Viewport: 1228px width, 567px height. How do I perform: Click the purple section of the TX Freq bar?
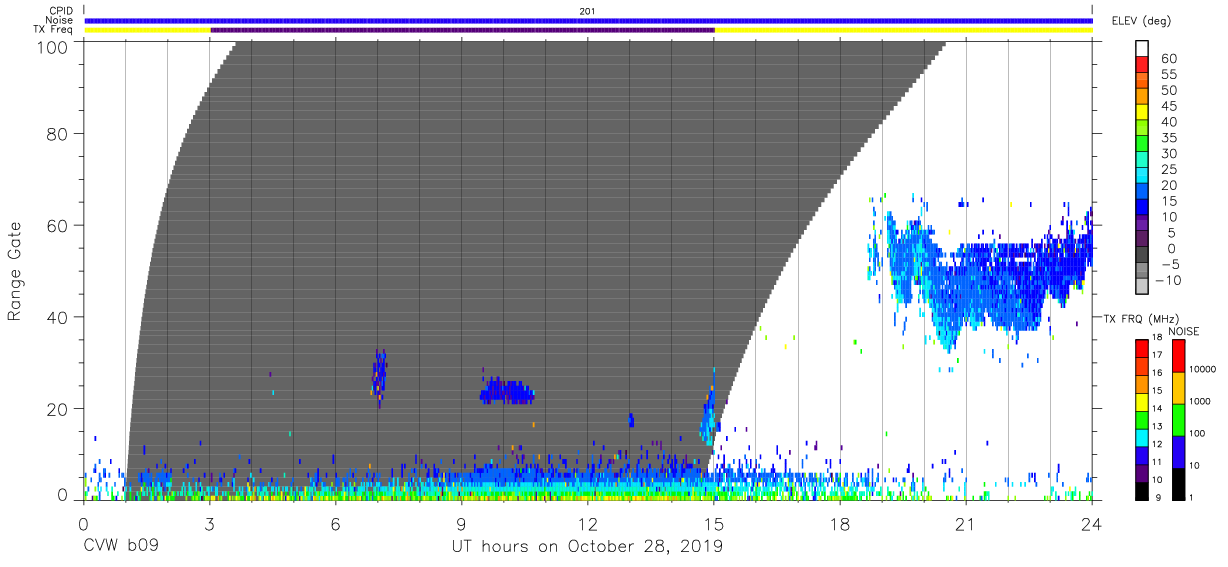point(462,30)
